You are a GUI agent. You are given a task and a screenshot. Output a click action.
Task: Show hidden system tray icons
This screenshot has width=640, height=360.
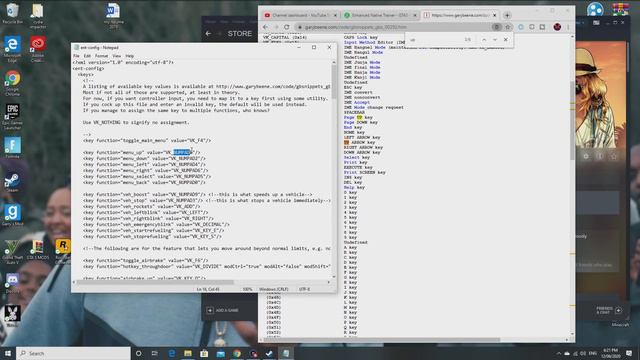point(558,353)
